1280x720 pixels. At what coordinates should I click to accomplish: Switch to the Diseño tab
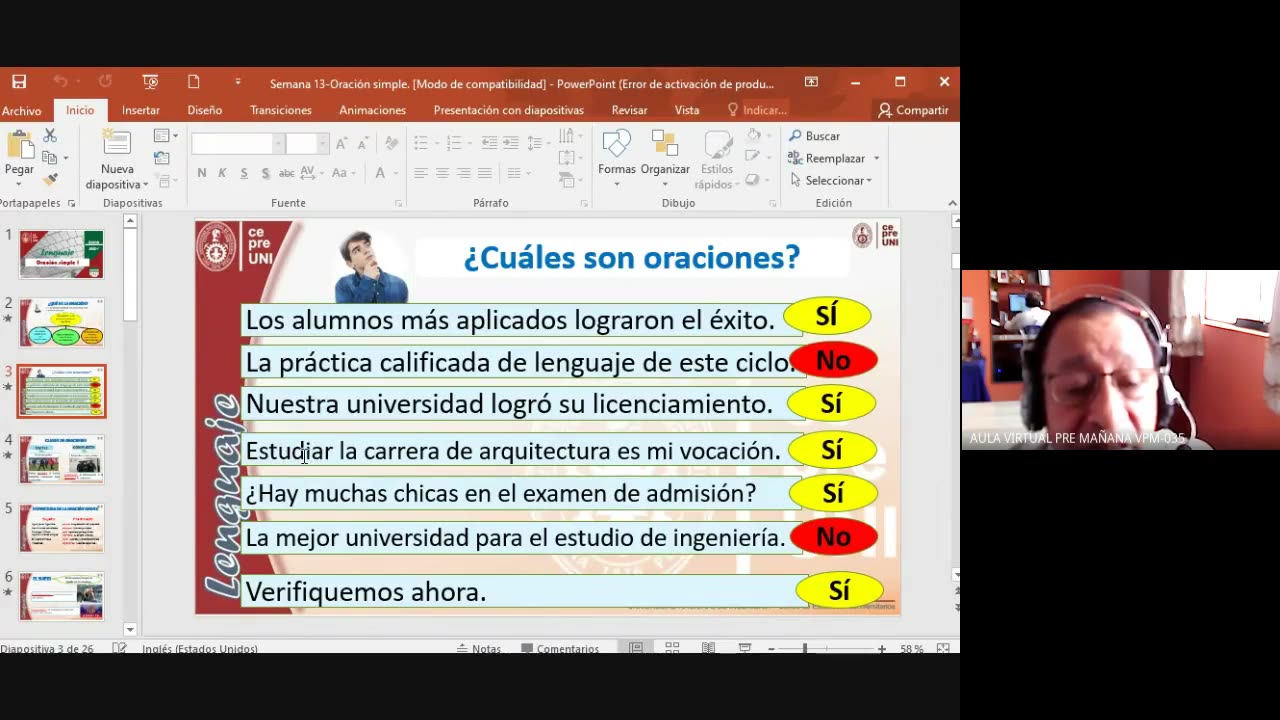[205, 110]
